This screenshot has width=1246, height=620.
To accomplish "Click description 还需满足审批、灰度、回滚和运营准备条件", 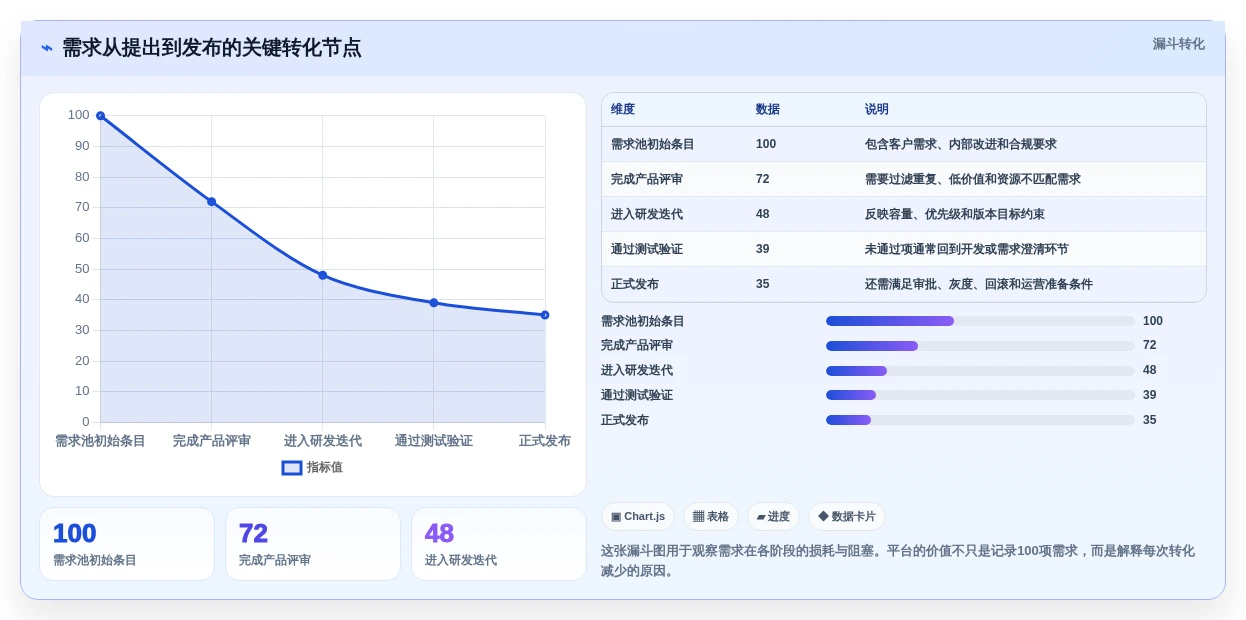I will [979, 284].
